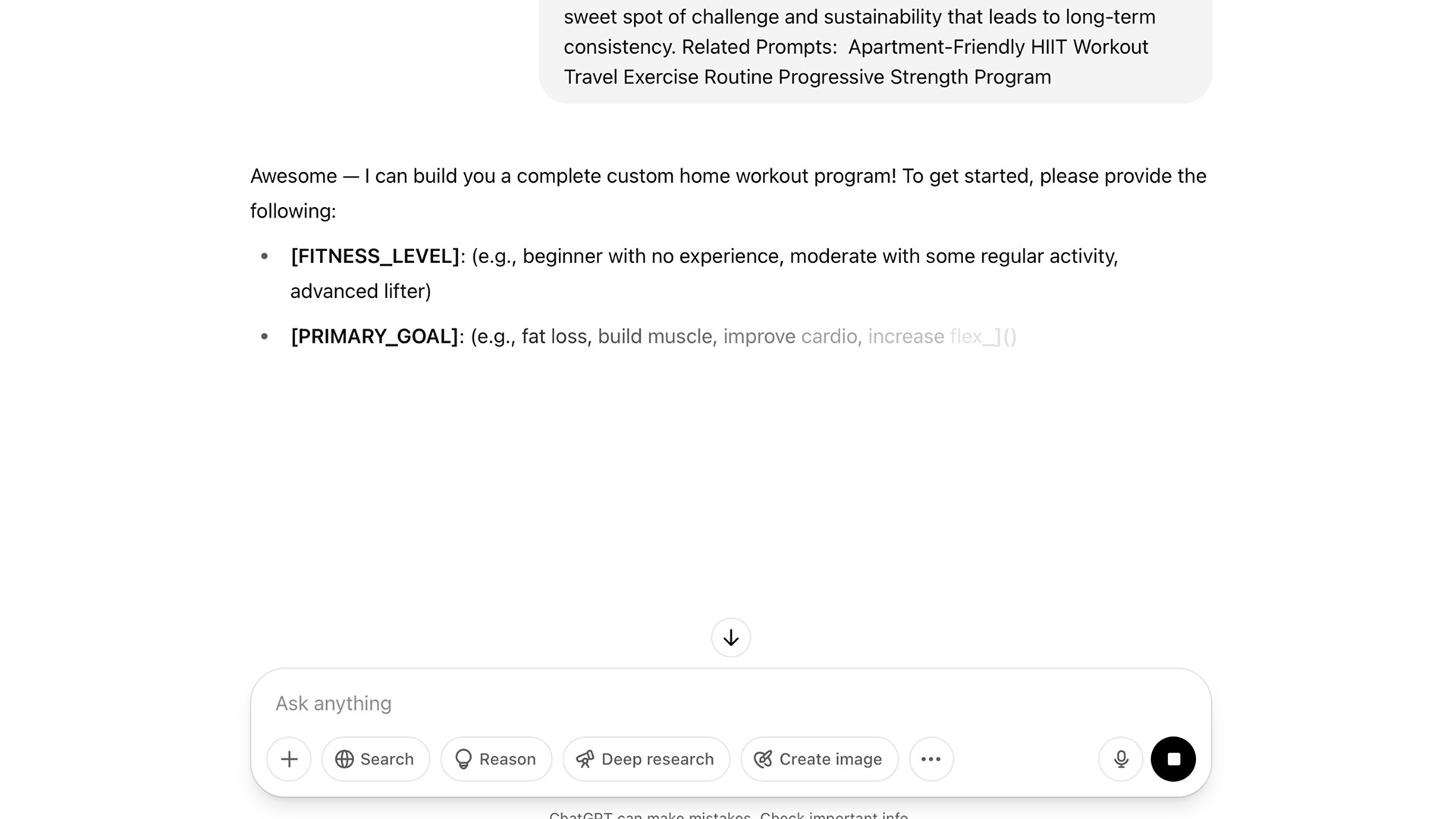Click the Related Prompts label in message
Image resolution: width=1456 pixels, height=819 pixels.
coord(759,47)
